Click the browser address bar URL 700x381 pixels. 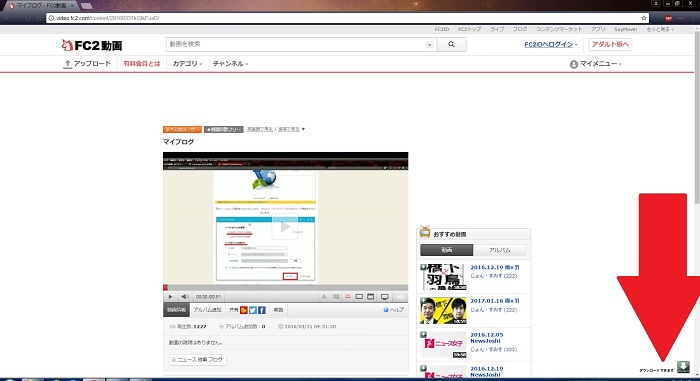click(108, 18)
